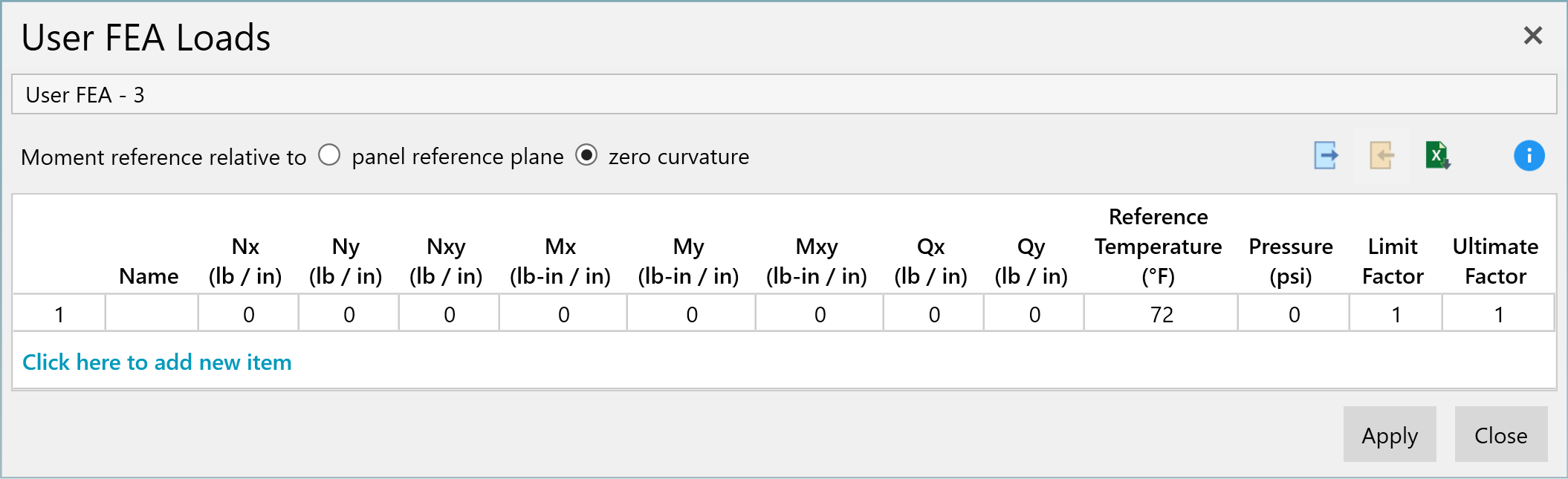Select the Reference Temperature cell showing 72

pos(1161,313)
